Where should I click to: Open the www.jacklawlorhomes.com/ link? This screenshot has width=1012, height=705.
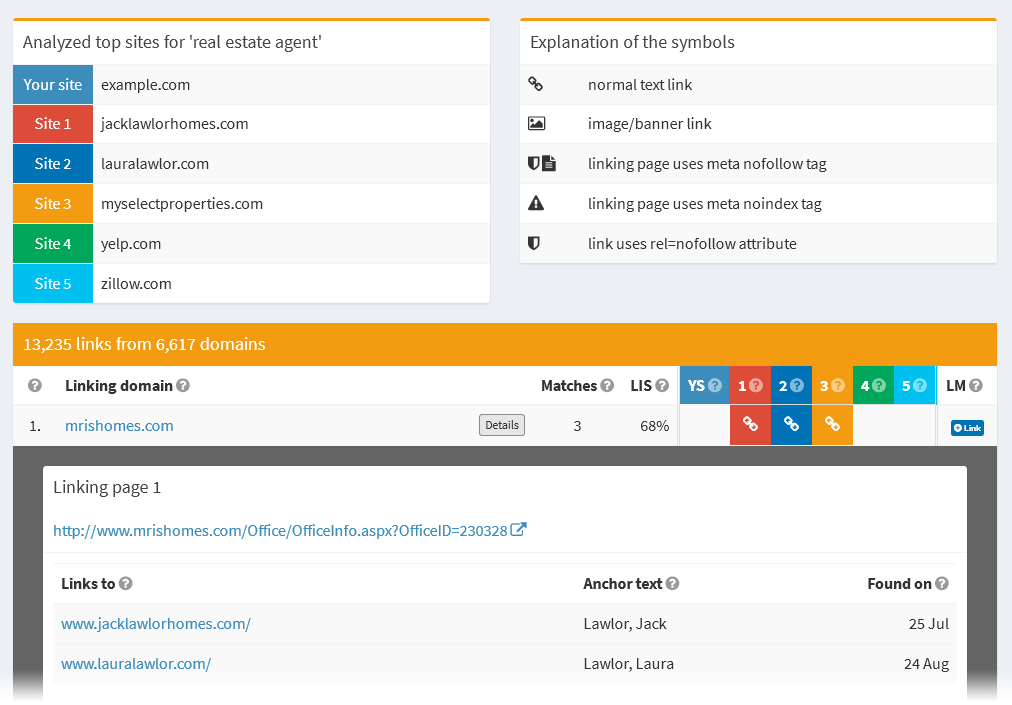tap(156, 622)
